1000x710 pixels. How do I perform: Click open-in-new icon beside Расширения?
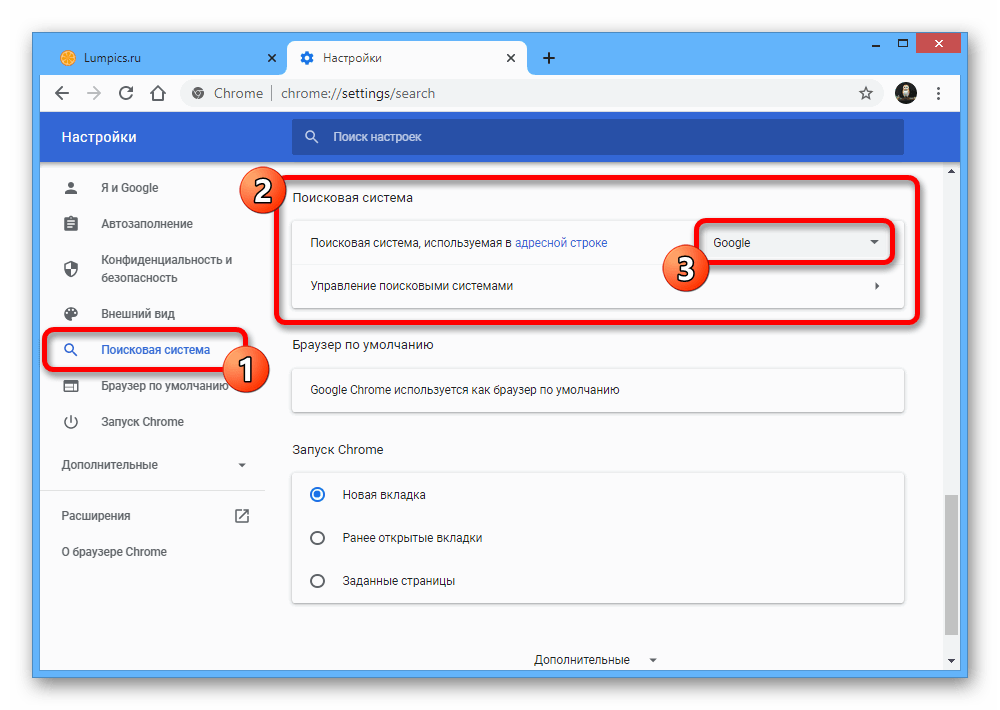pyautogui.click(x=241, y=516)
